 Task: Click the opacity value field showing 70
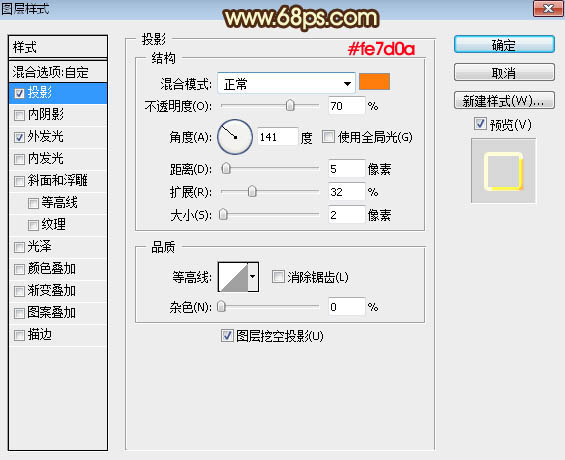[346, 106]
